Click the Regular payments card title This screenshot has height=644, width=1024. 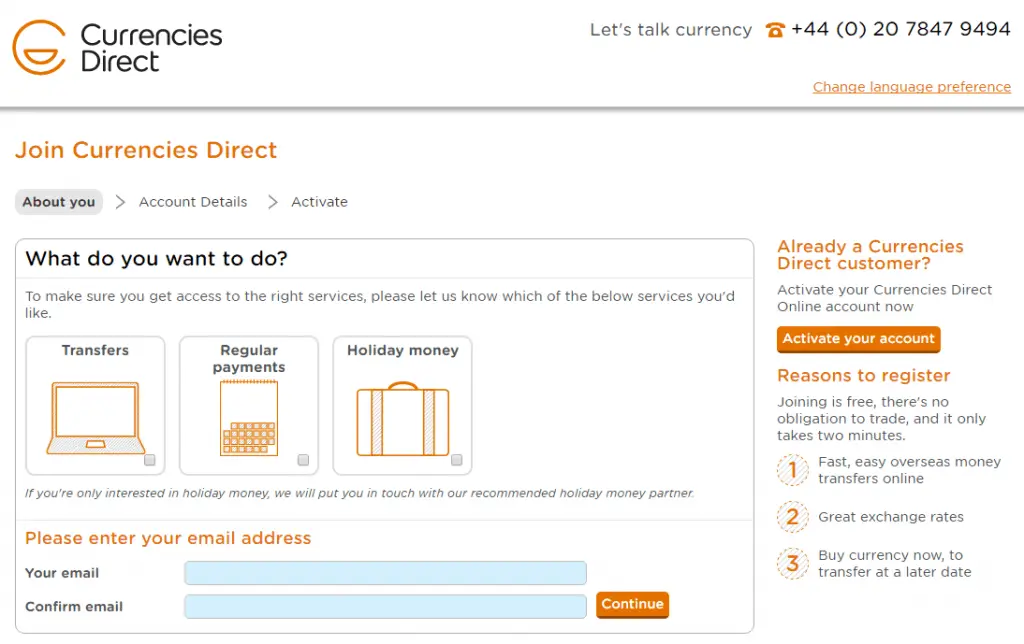click(249, 359)
